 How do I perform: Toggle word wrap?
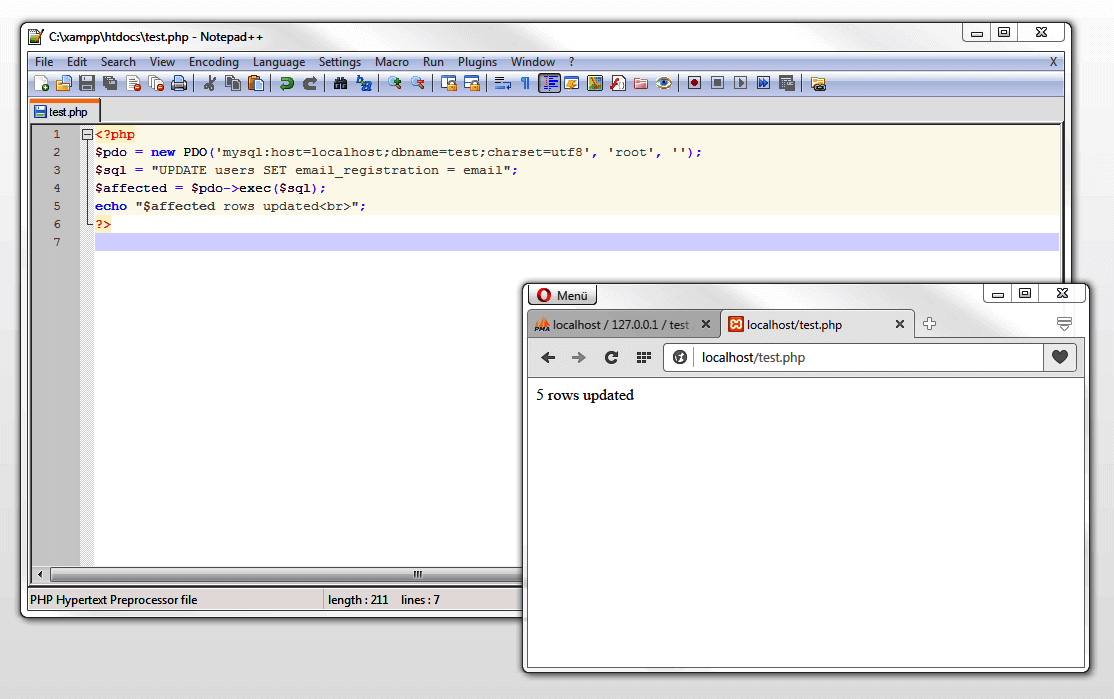[x=502, y=83]
